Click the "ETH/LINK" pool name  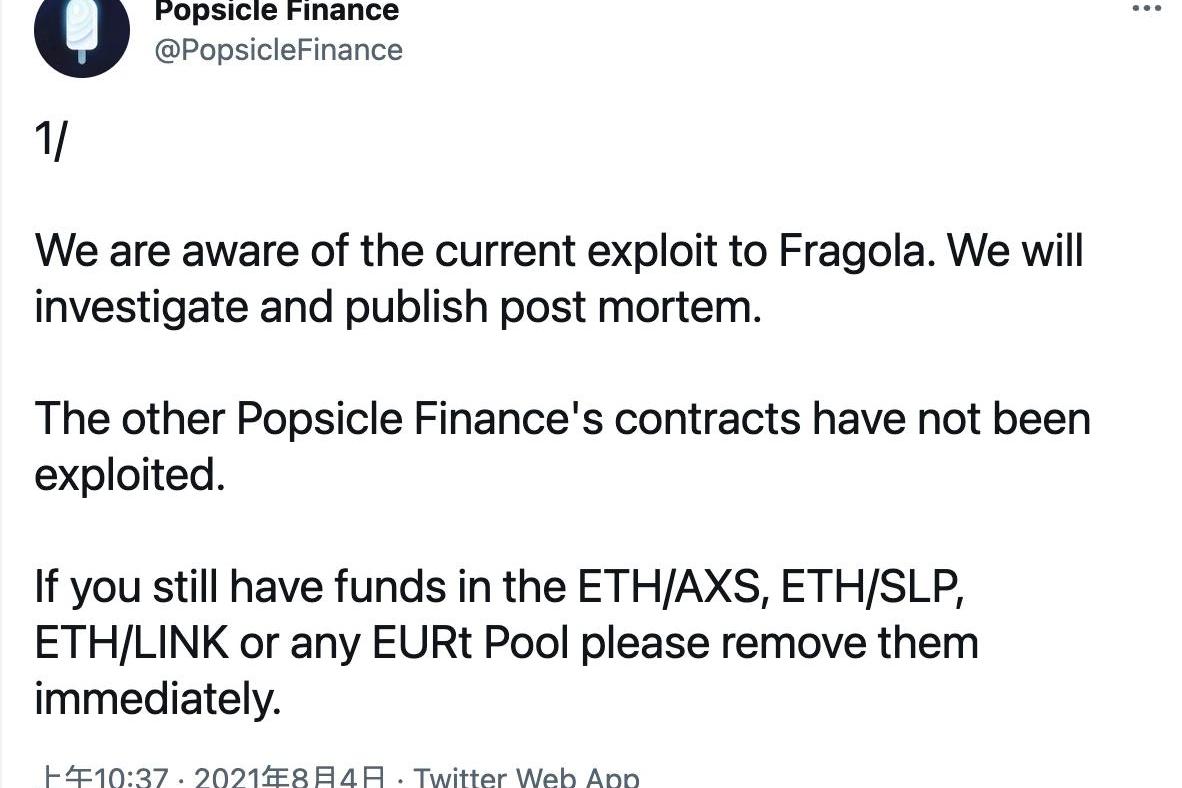pyautogui.click(x=131, y=642)
